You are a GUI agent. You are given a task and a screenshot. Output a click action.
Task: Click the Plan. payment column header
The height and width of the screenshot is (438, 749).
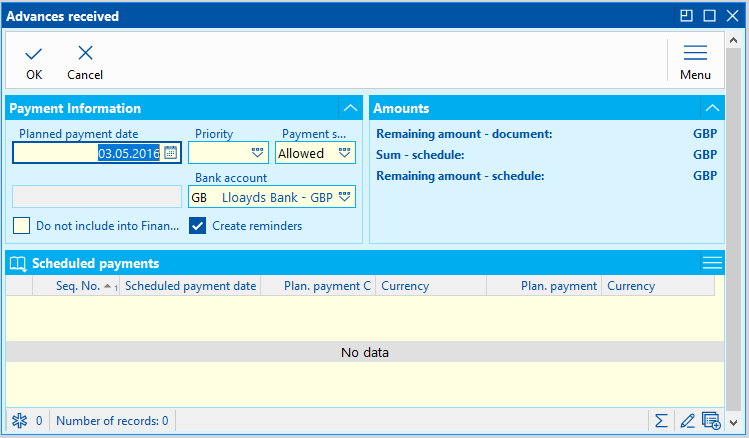pos(544,286)
